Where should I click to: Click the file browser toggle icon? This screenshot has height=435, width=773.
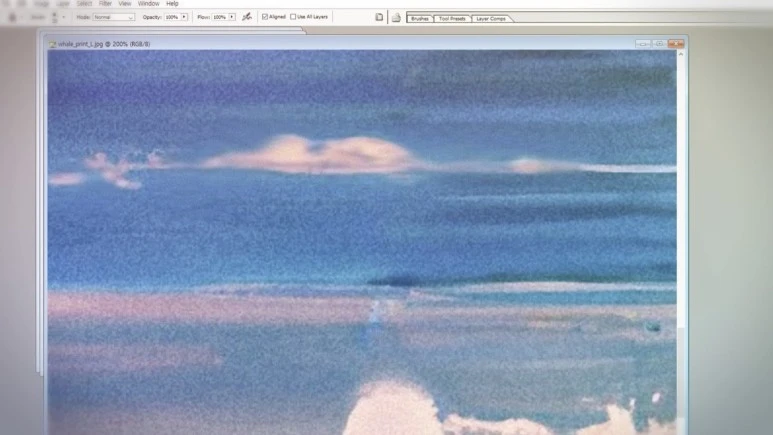pos(379,17)
